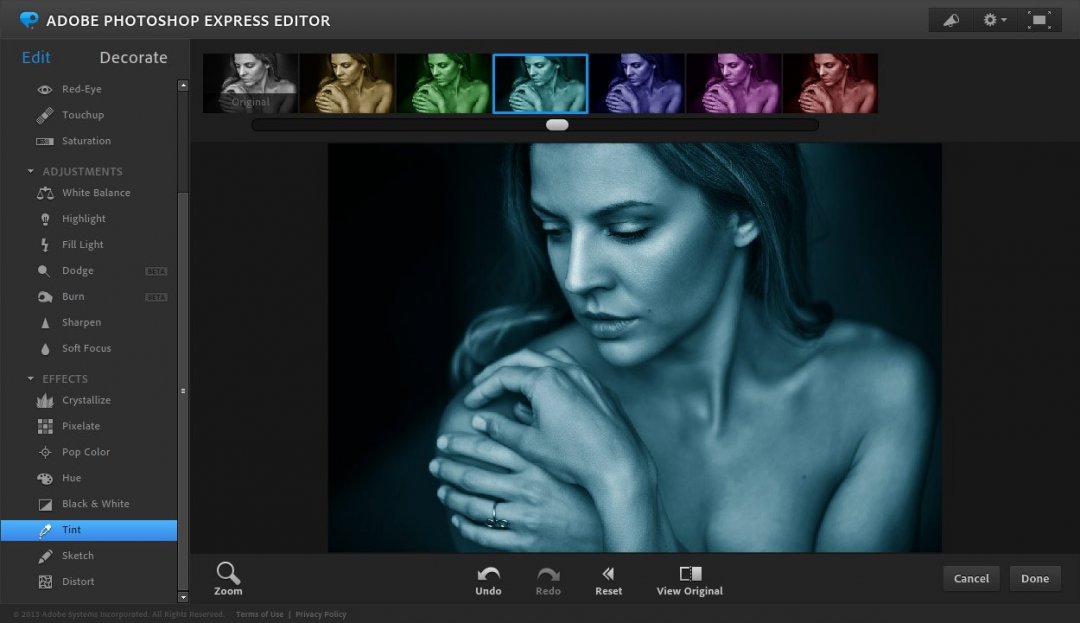Click the feedback megaphone icon at top right
The image size is (1080, 623).
951,20
